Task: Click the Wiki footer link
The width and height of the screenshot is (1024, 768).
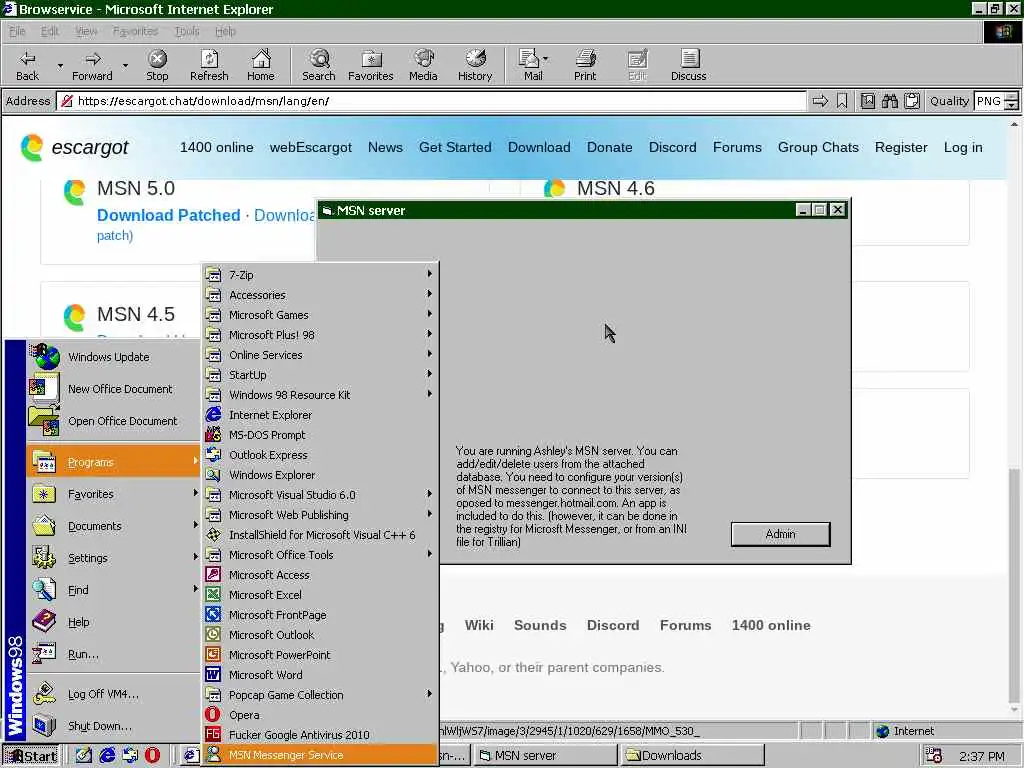Action: tap(479, 625)
